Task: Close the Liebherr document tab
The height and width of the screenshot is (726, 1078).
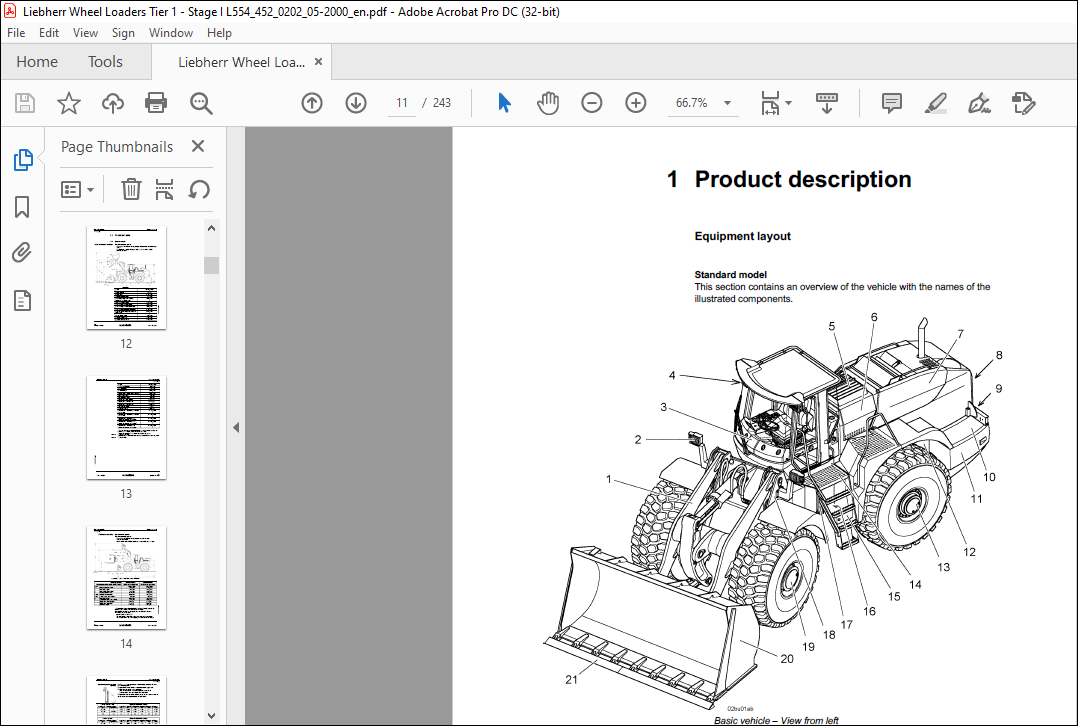Action: point(318,62)
